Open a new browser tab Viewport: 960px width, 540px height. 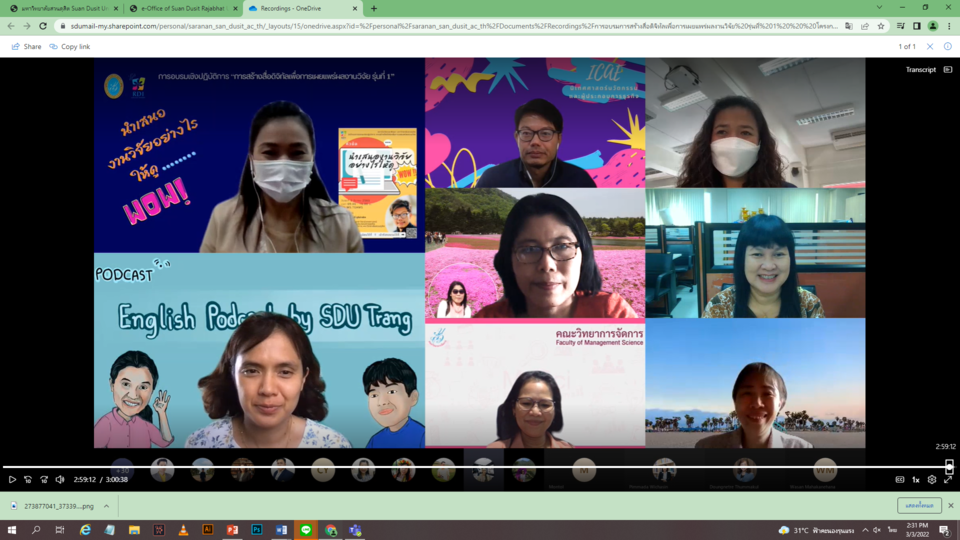[373, 9]
